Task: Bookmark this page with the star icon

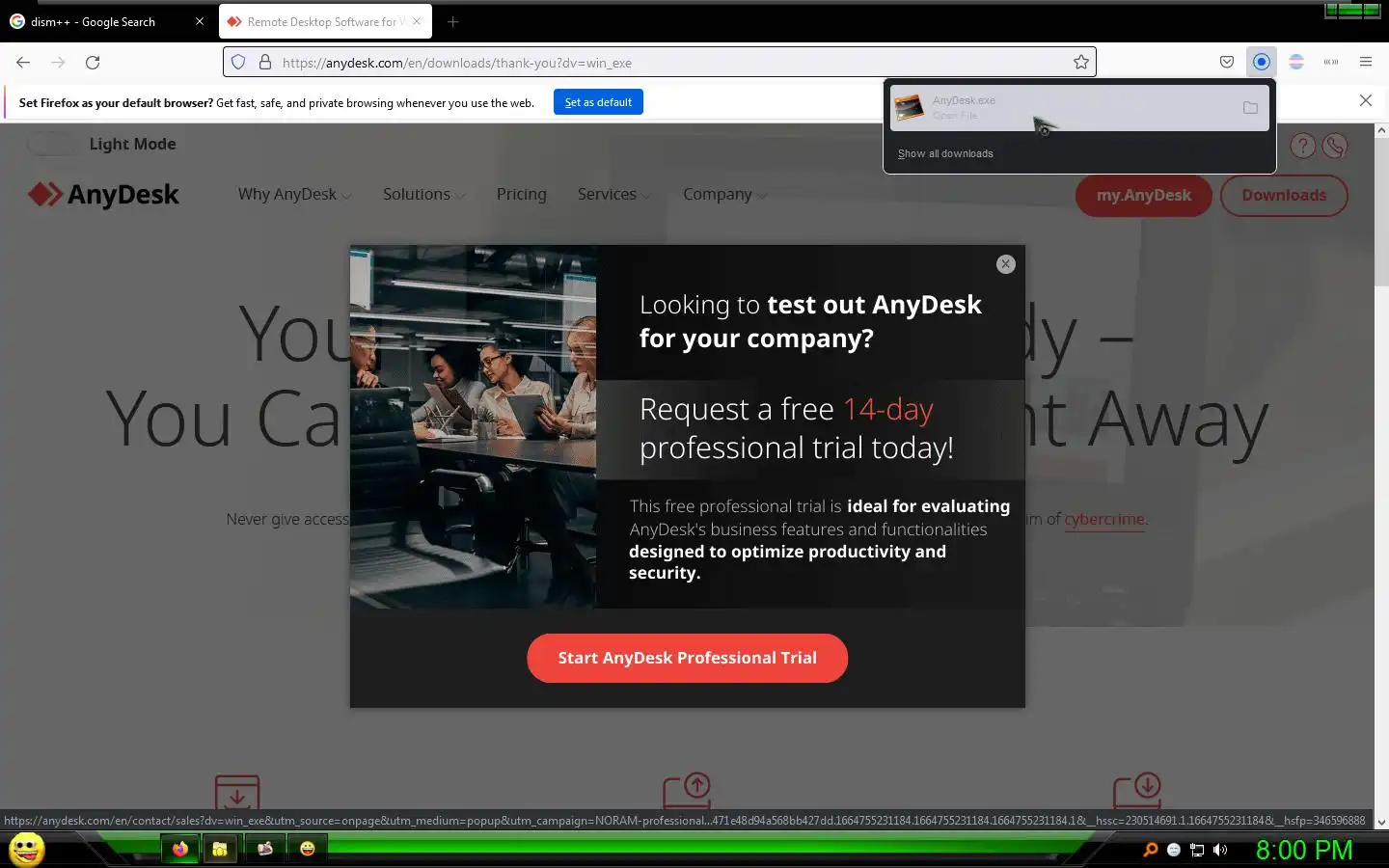Action: pos(1081,62)
